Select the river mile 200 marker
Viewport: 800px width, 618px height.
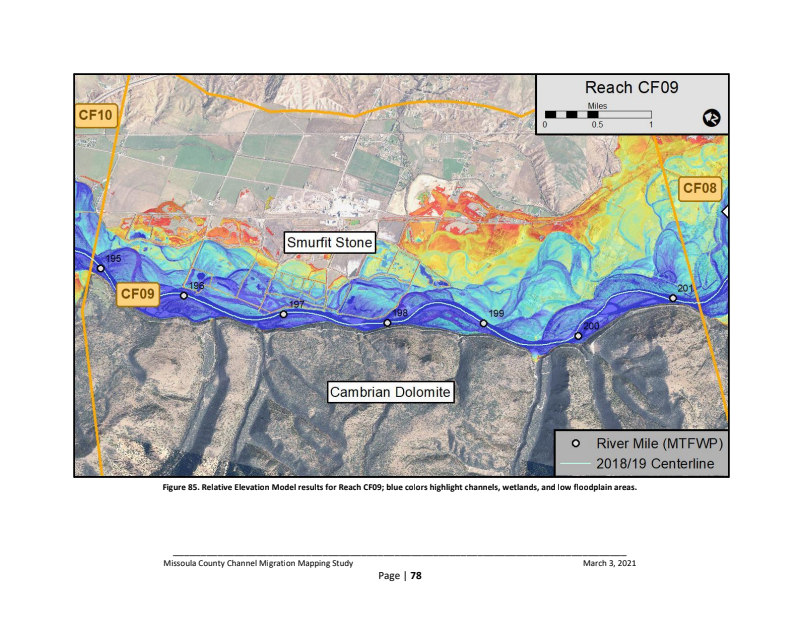click(x=578, y=336)
